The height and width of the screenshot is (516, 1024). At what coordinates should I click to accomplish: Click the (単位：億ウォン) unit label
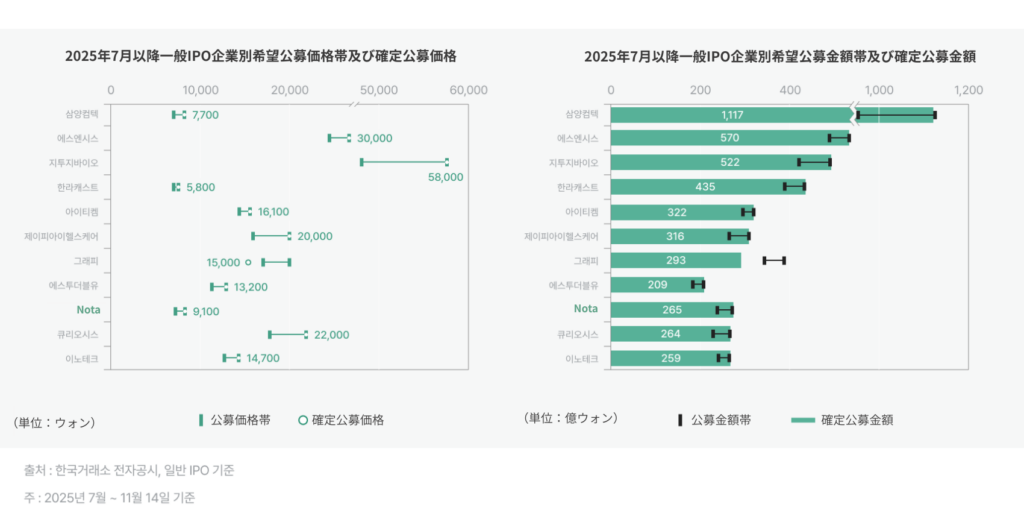pyautogui.click(x=570, y=418)
